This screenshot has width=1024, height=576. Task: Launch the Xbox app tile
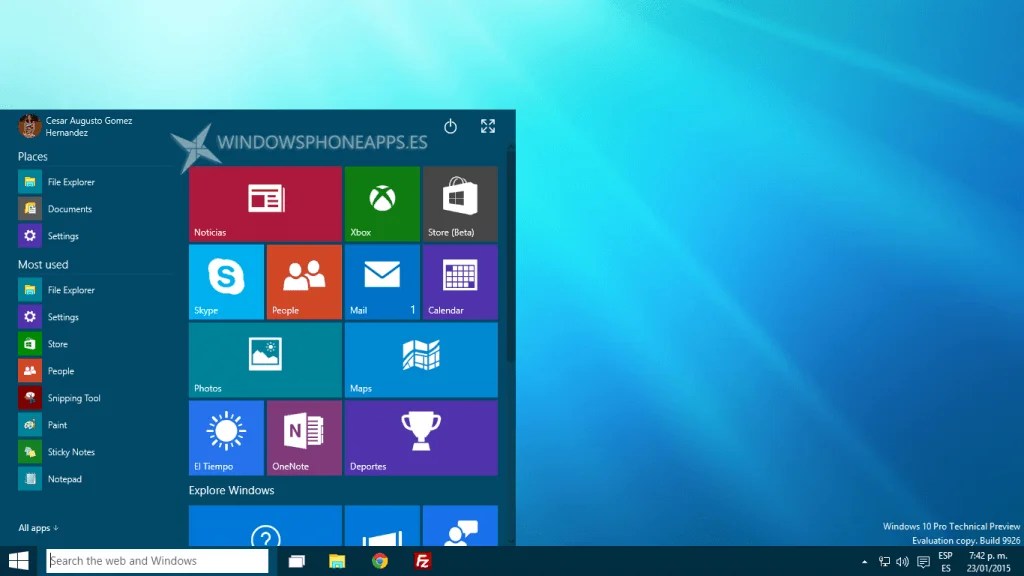pyautogui.click(x=382, y=204)
